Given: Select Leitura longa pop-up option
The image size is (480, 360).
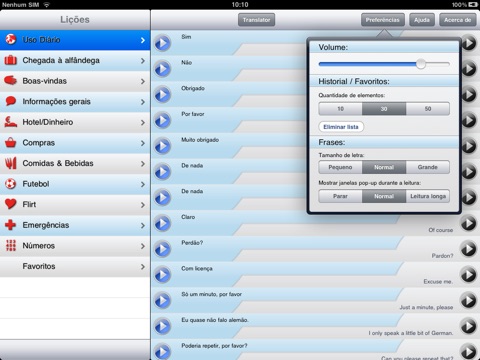Looking at the screenshot, I should 428,196.
